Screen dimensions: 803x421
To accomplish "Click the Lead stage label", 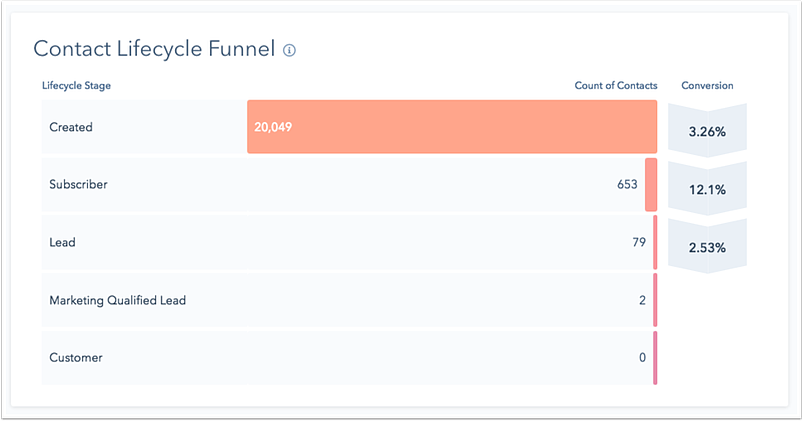I will pyautogui.click(x=62, y=242).
